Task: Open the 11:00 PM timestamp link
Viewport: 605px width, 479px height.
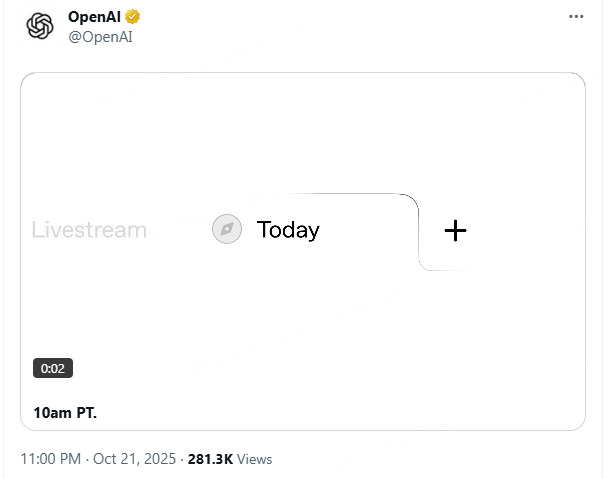Action: [x=51, y=459]
